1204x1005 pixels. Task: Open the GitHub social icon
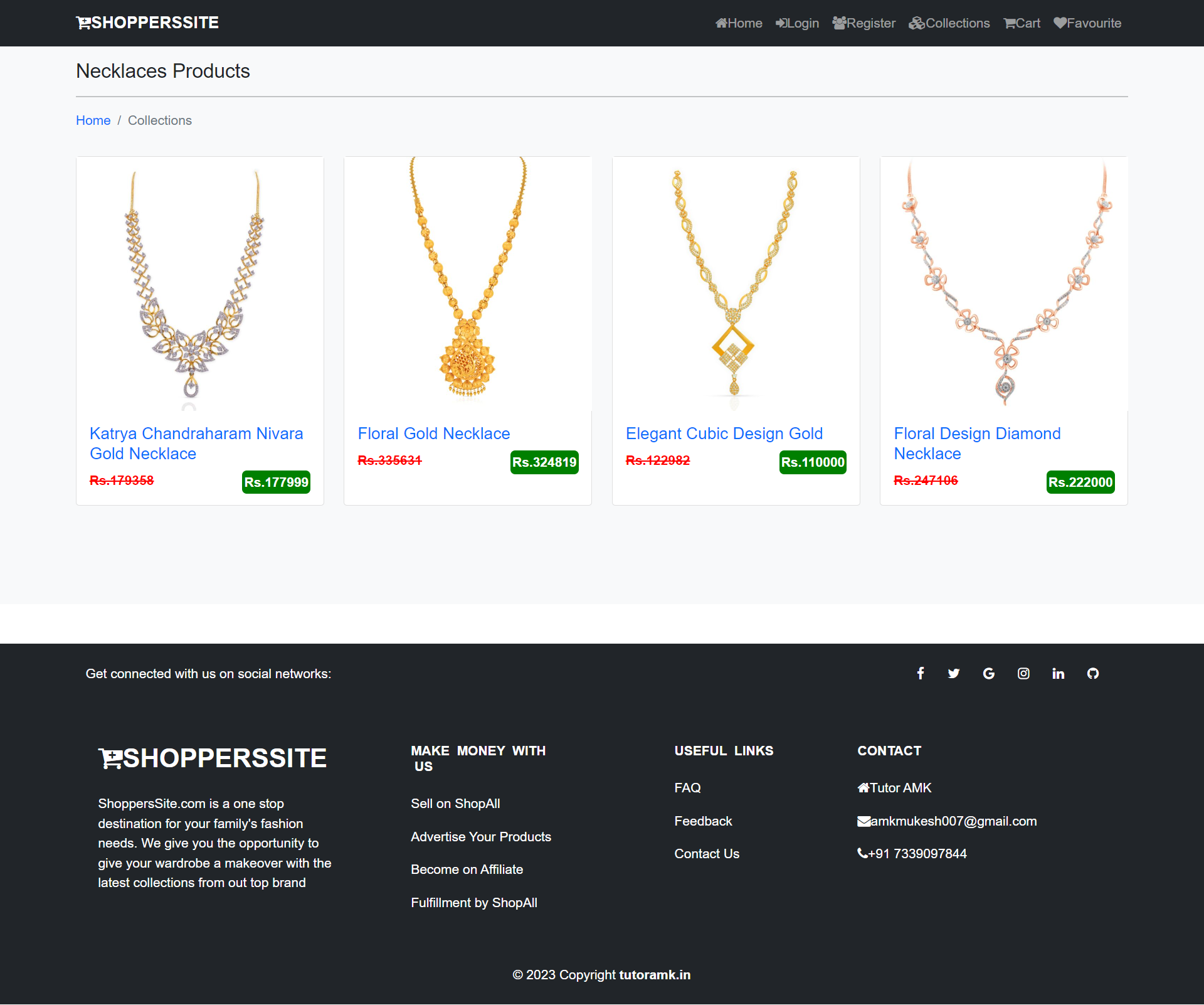click(x=1093, y=673)
